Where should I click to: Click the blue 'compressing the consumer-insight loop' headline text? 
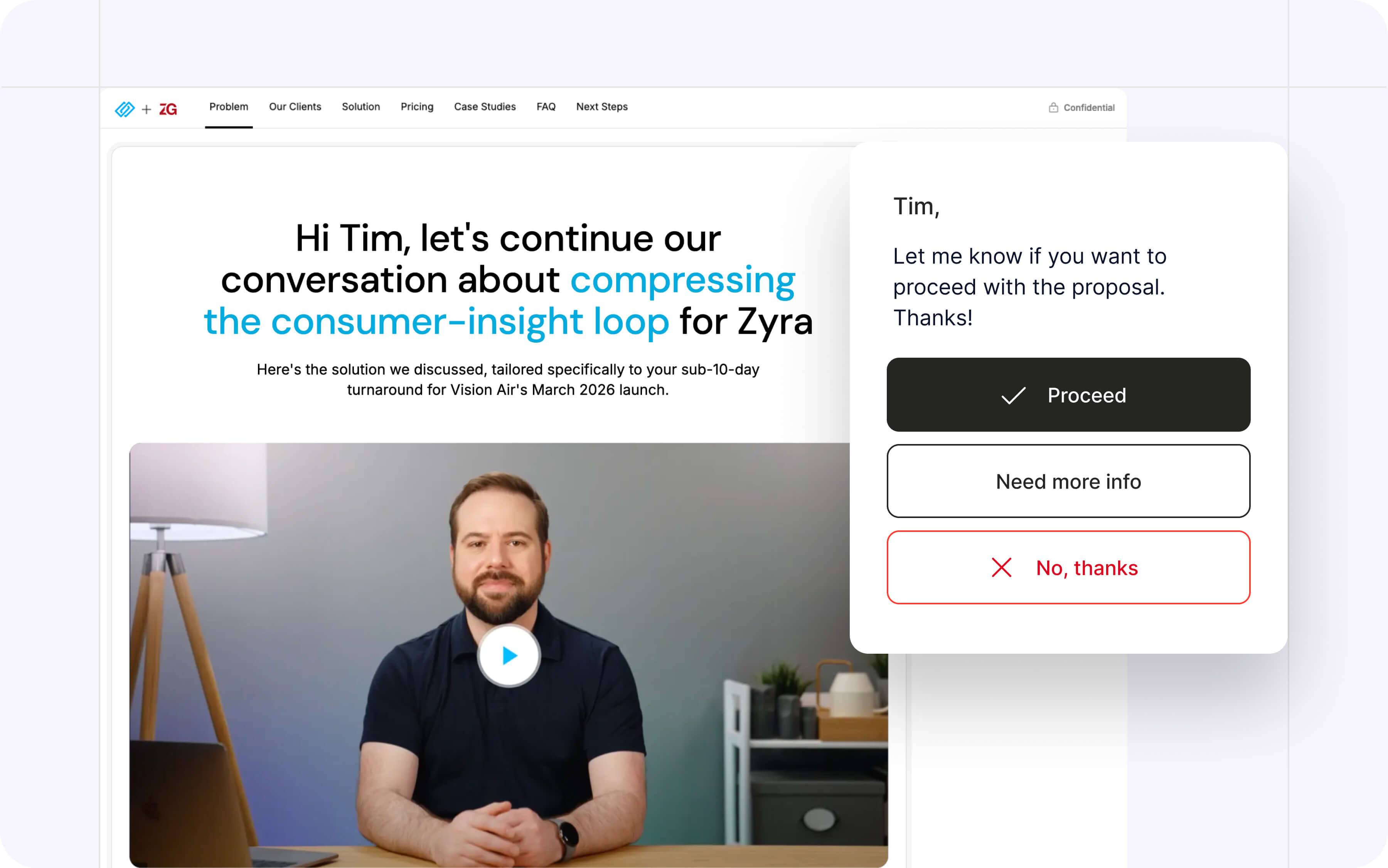[x=500, y=300]
